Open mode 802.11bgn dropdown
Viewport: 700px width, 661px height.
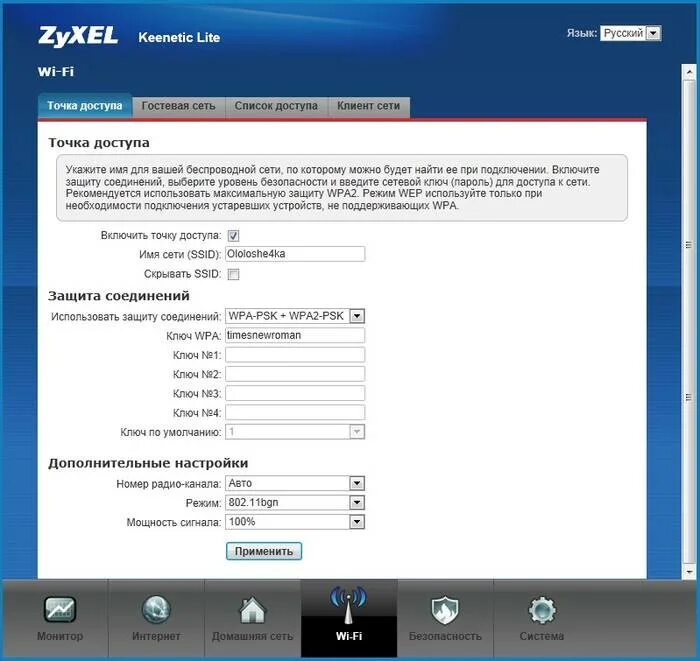(x=295, y=503)
